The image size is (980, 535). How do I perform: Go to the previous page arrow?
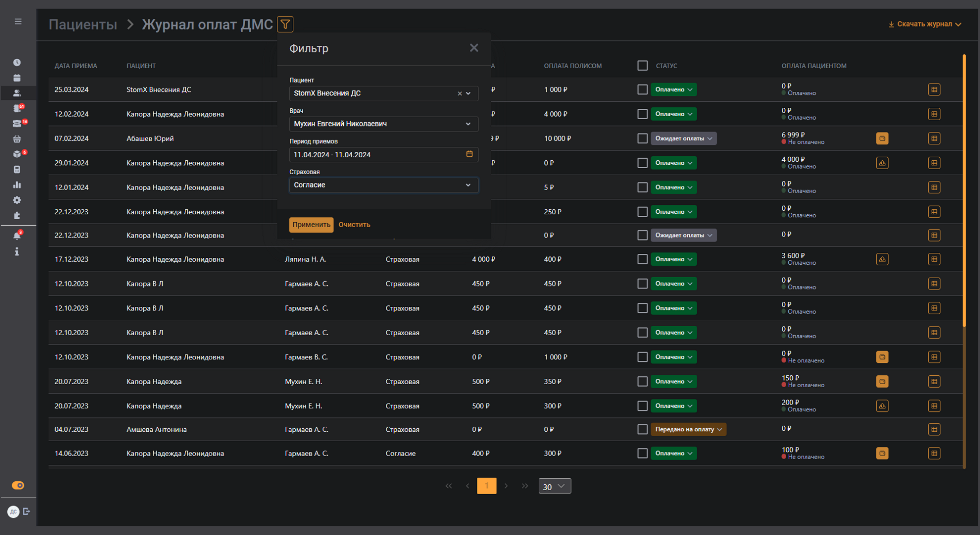pyautogui.click(x=467, y=486)
